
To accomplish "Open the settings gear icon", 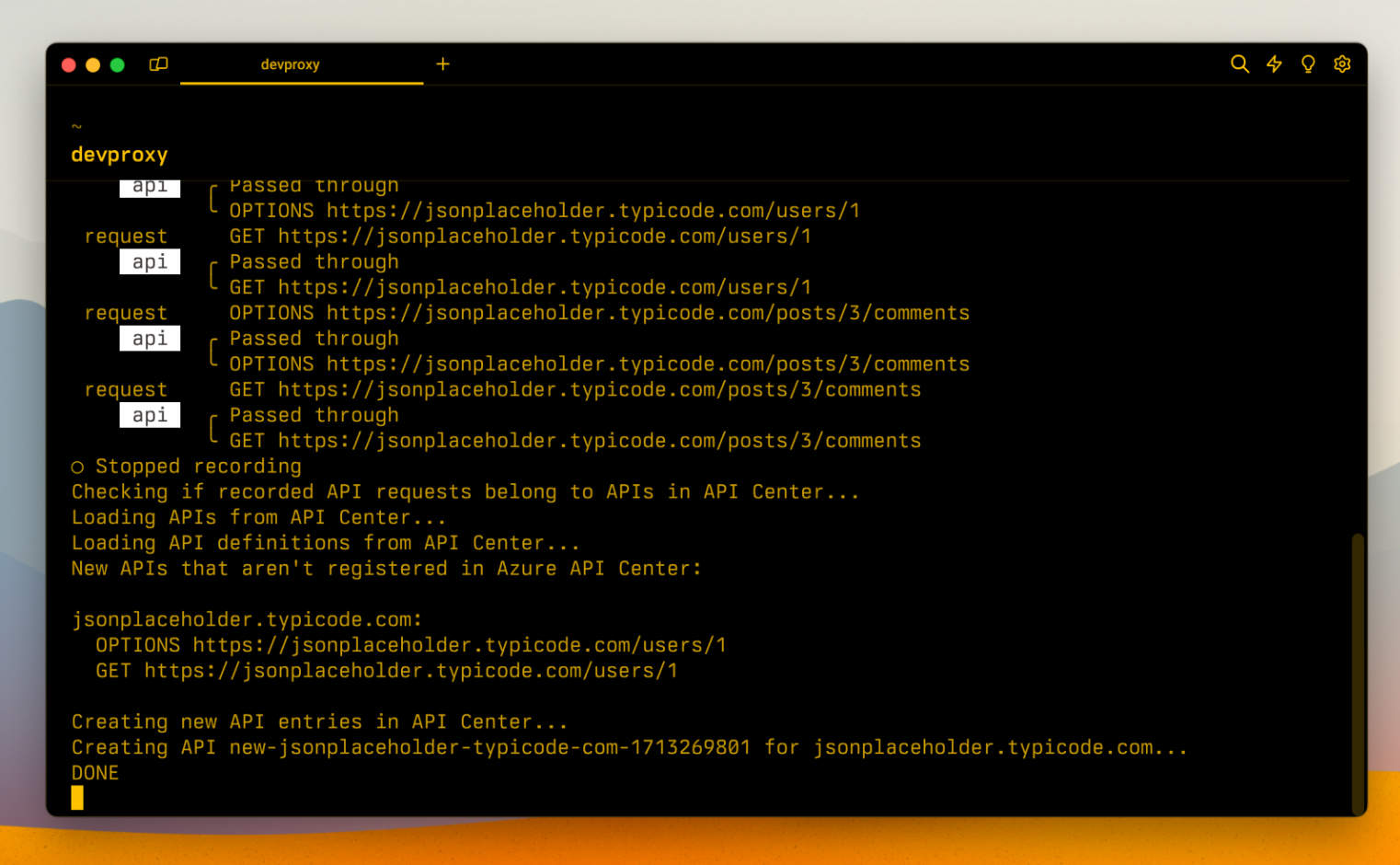I will [1341, 64].
